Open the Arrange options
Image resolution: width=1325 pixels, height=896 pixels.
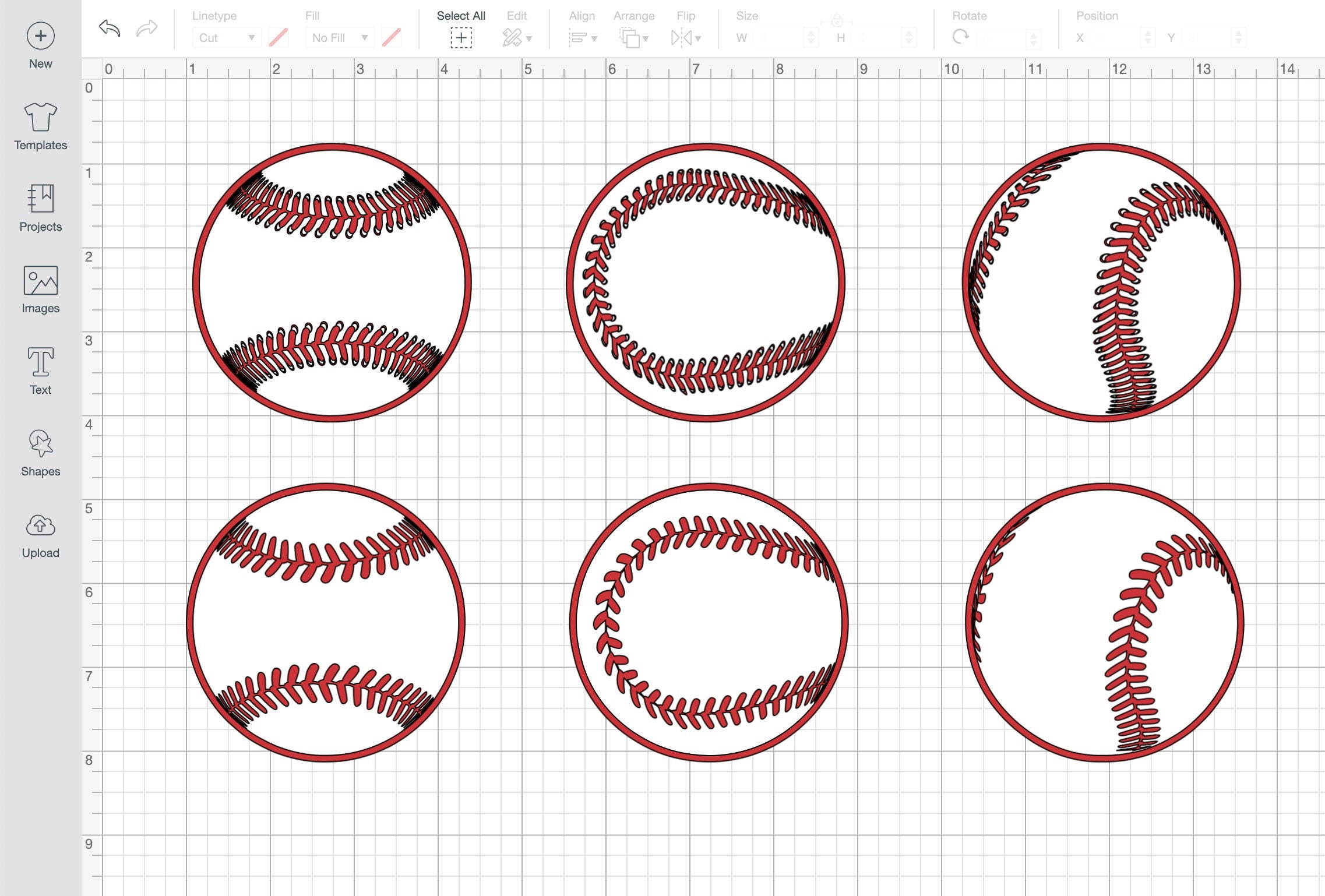point(633,37)
